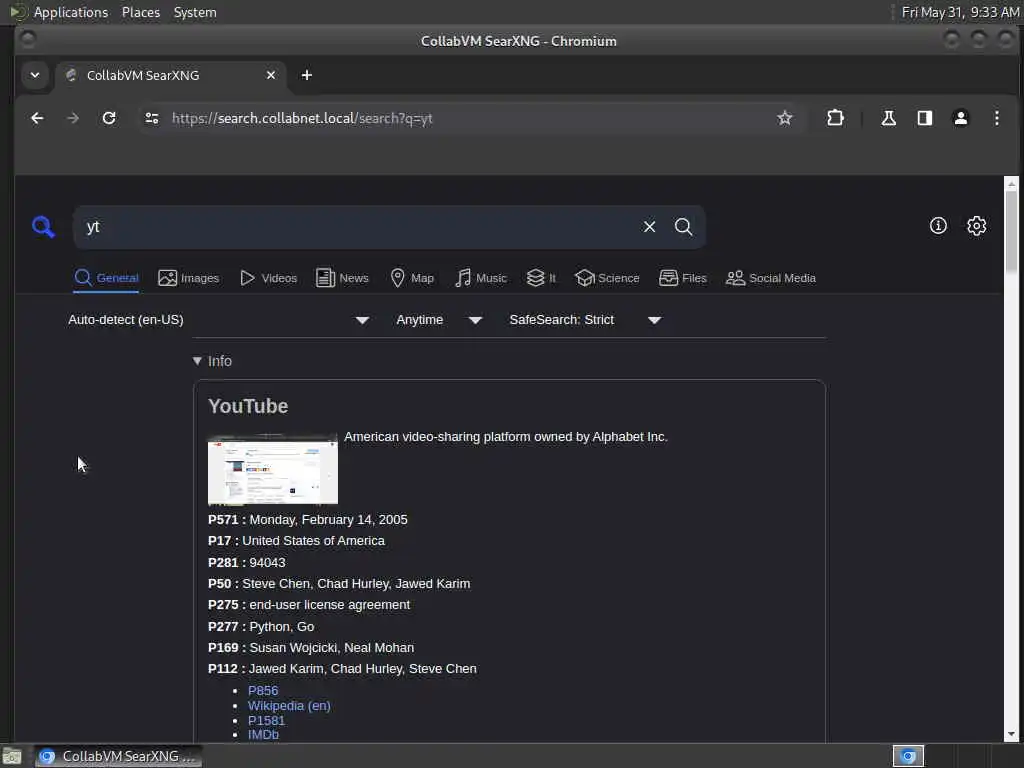The height and width of the screenshot is (768, 1024).
Task: View site information icon in address bar
Action: tap(152, 118)
